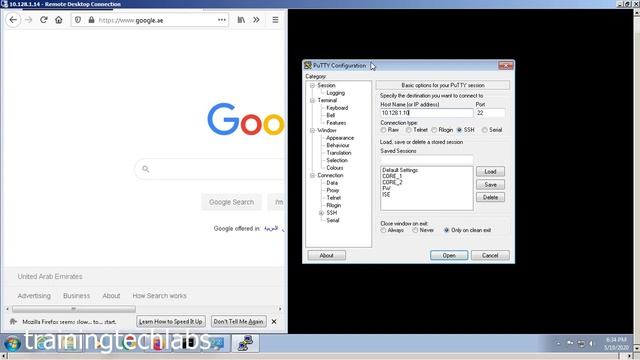The width and height of the screenshot is (640, 360).
Task: Select Translation category in tree
Action: [339, 153]
